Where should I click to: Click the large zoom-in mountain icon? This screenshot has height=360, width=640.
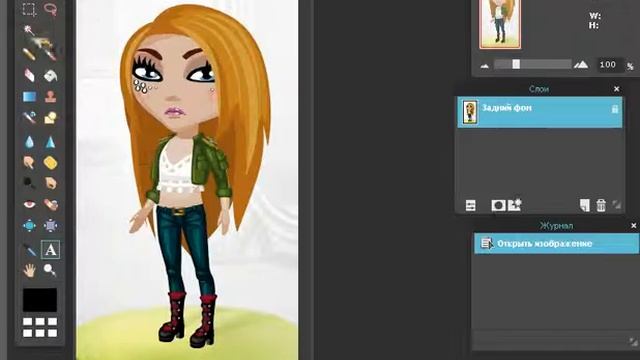pyautogui.click(x=581, y=64)
